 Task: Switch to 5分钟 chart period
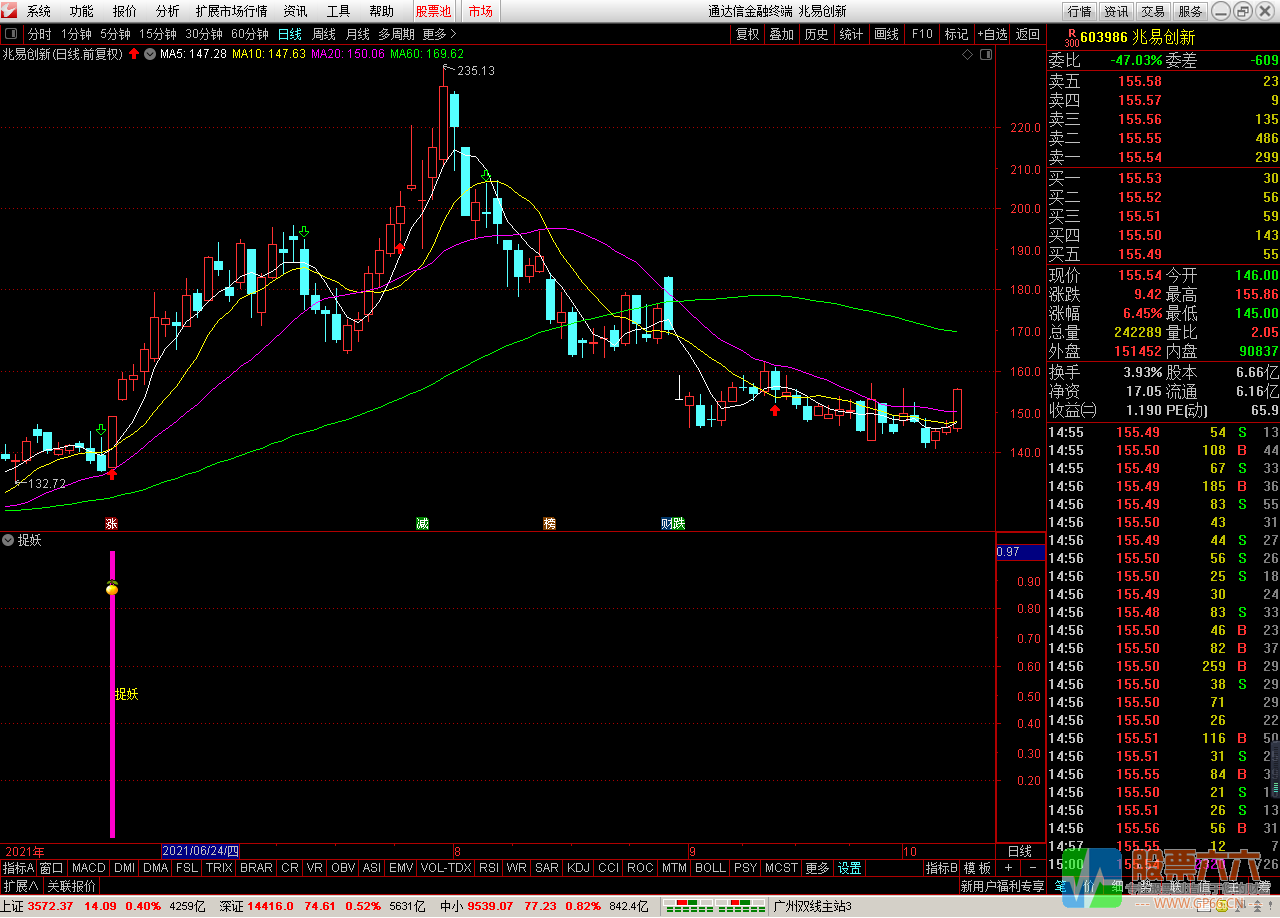pyautogui.click(x=116, y=34)
